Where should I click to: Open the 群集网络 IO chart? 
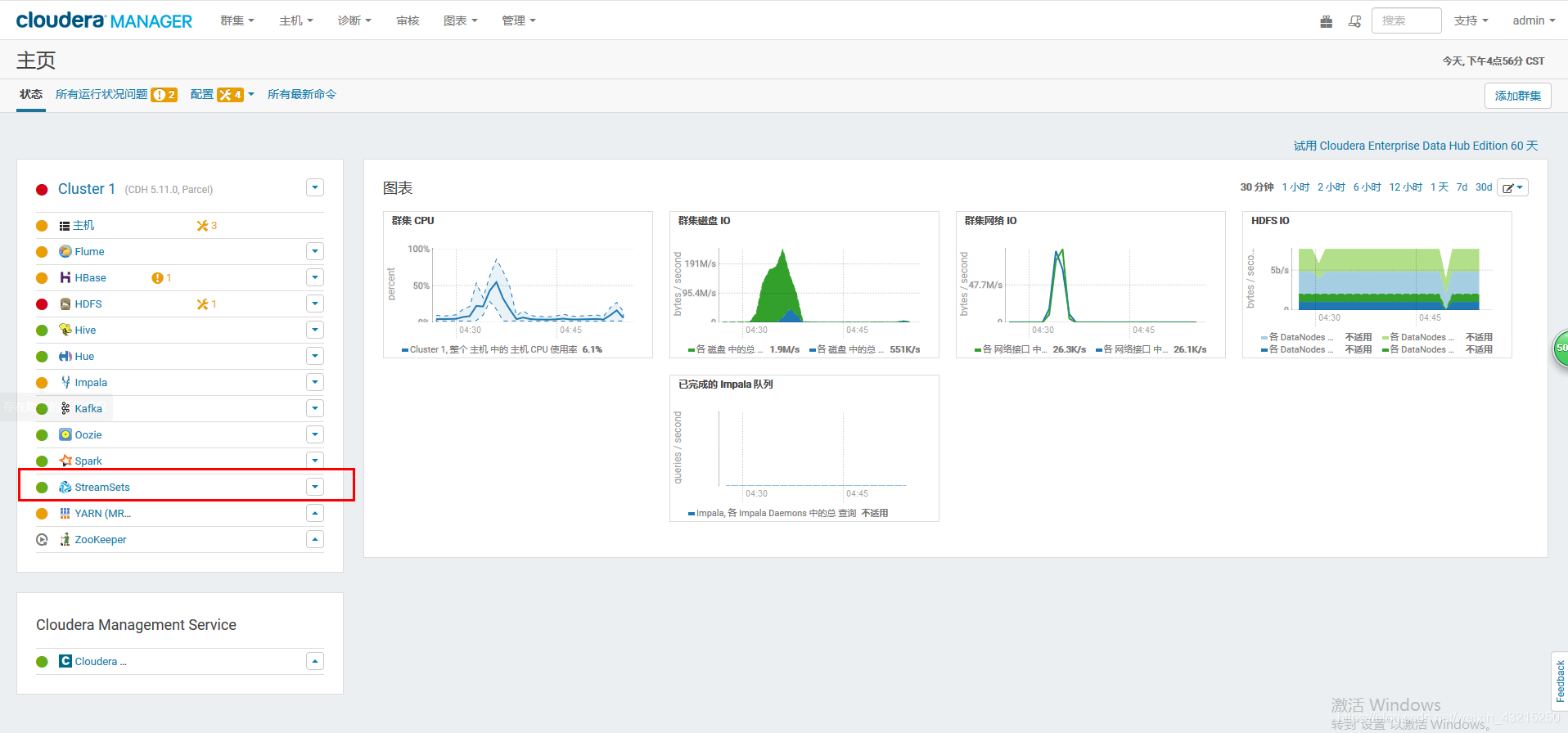1091,285
